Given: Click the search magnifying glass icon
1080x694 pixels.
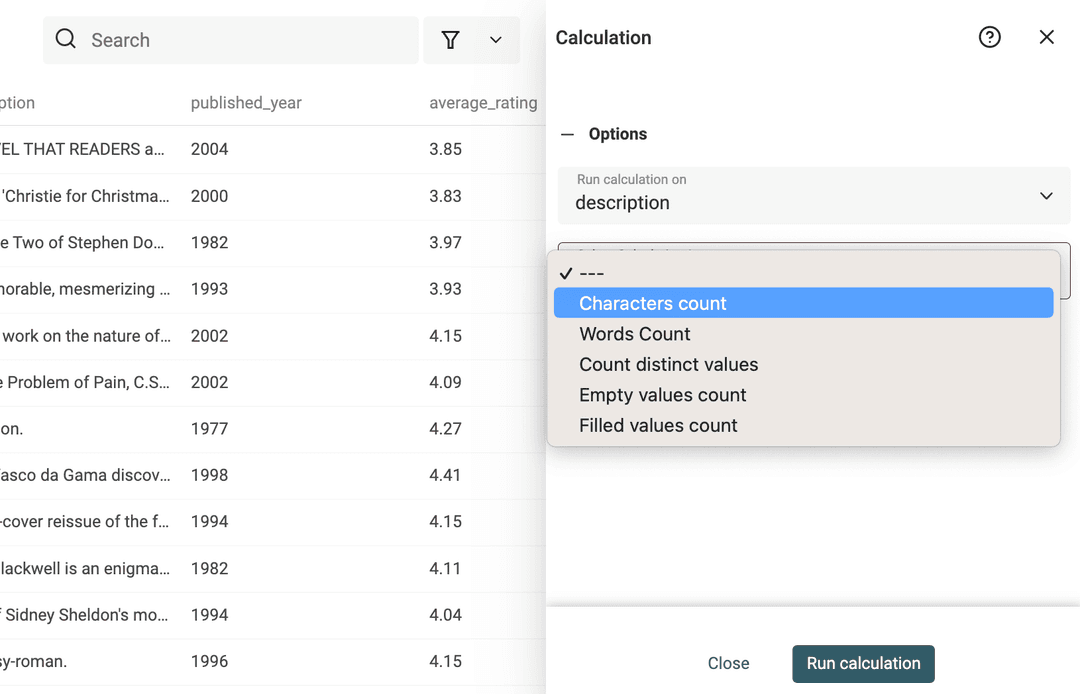Looking at the screenshot, I should 65,39.
